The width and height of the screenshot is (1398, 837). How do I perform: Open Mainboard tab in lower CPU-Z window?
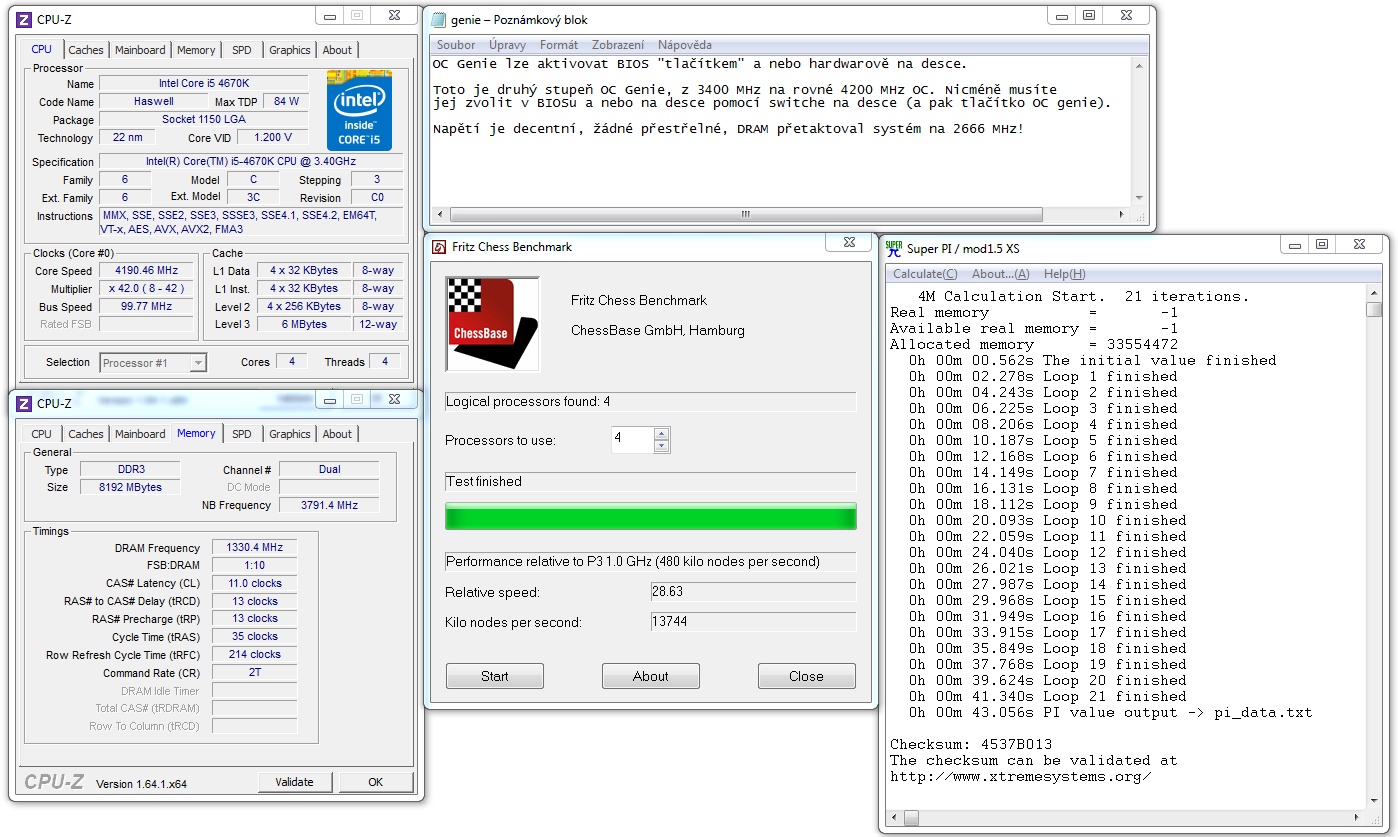pyautogui.click(x=140, y=434)
